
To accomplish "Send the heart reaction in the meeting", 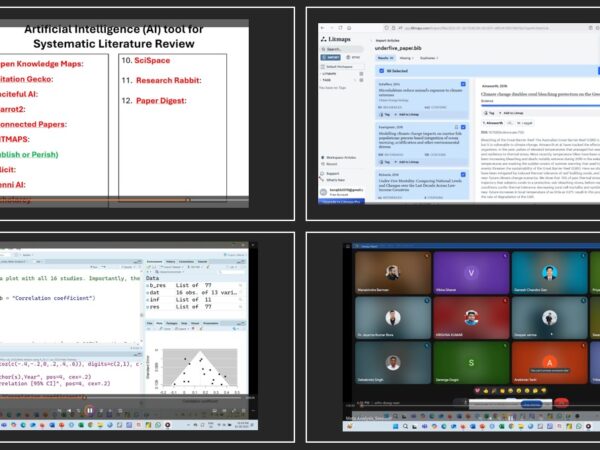I will pos(477,391).
